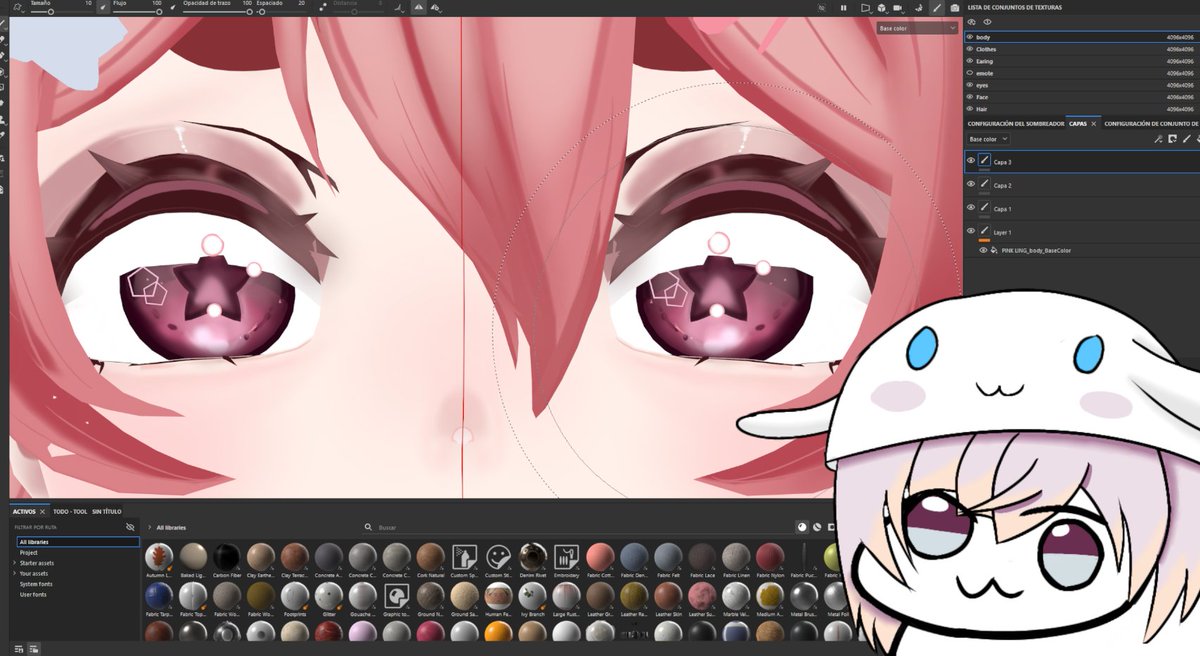1200x656 pixels.
Task: Select the Custom Spray asset icon
Action: pos(464,557)
